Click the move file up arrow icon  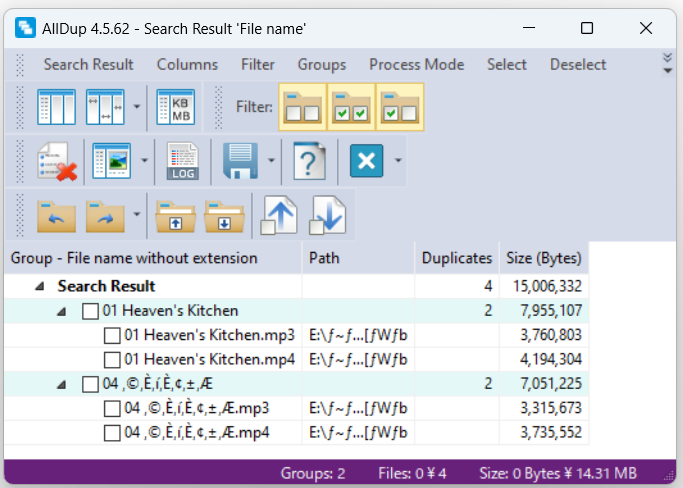pyautogui.click(x=279, y=215)
